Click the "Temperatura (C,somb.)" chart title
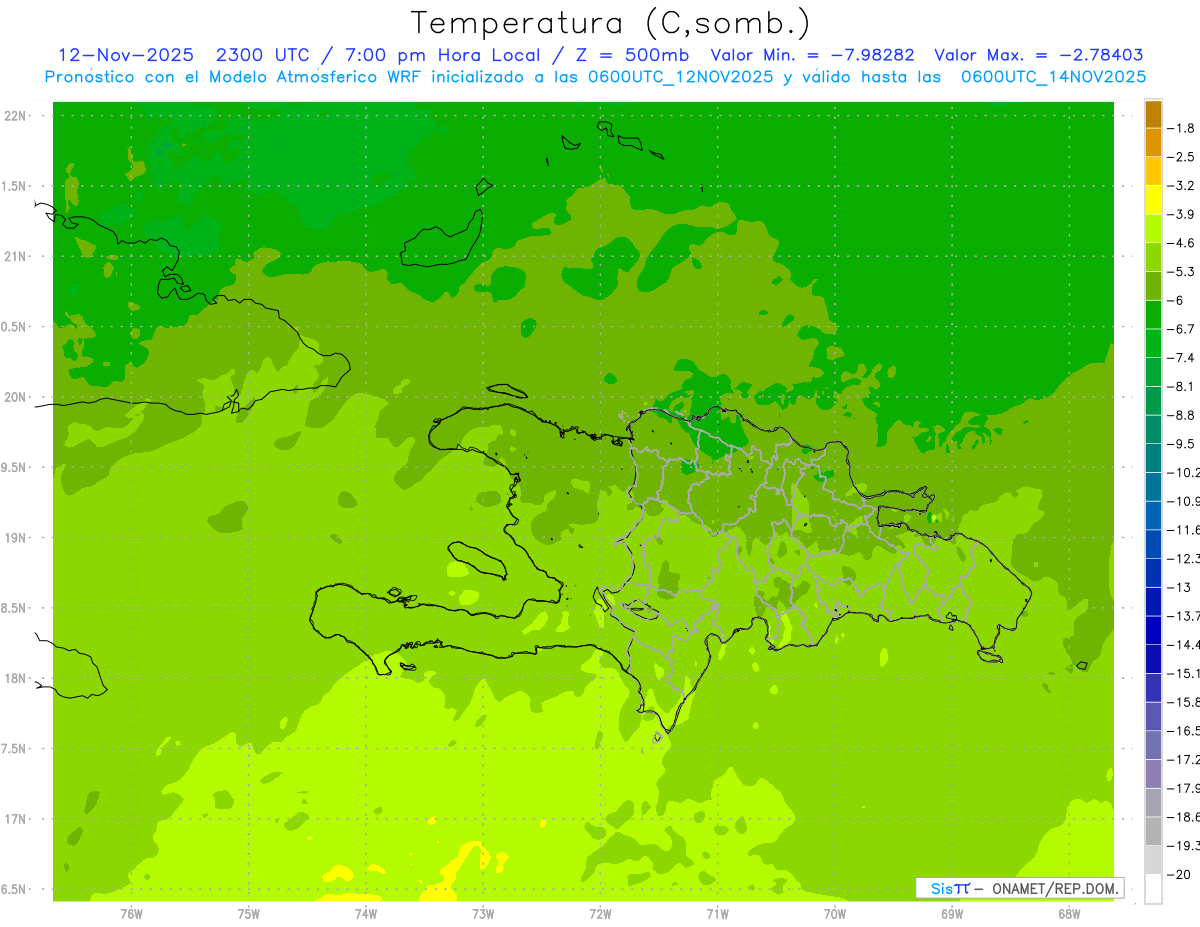1200x927 pixels. coord(611,22)
